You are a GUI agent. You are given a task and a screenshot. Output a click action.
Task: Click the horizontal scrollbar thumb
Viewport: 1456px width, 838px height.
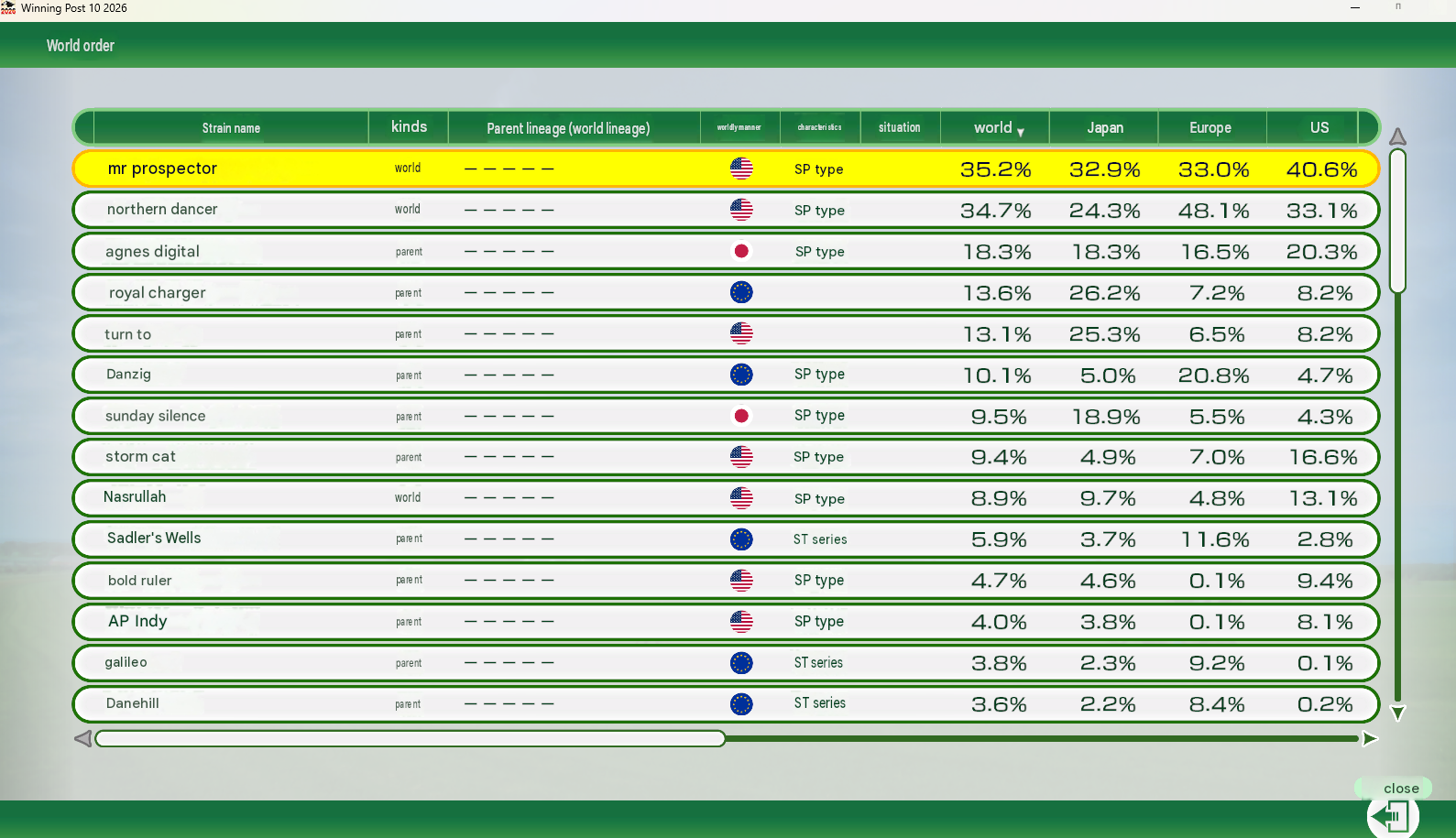click(411, 738)
